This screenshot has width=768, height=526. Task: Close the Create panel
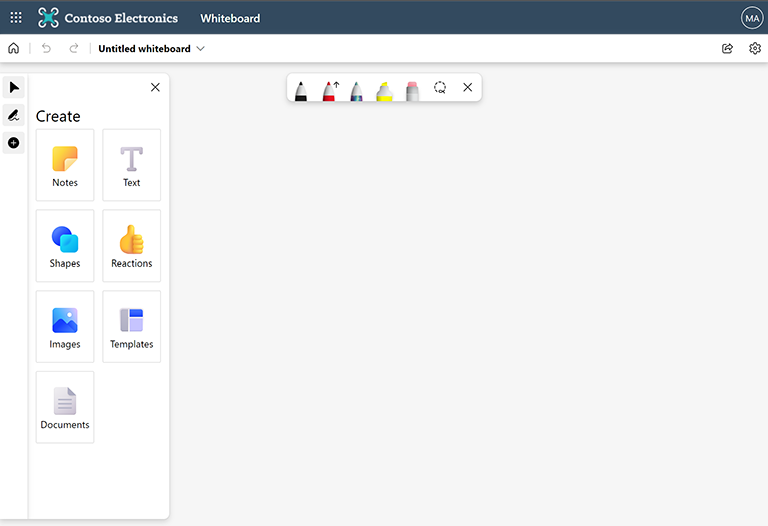coord(155,88)
